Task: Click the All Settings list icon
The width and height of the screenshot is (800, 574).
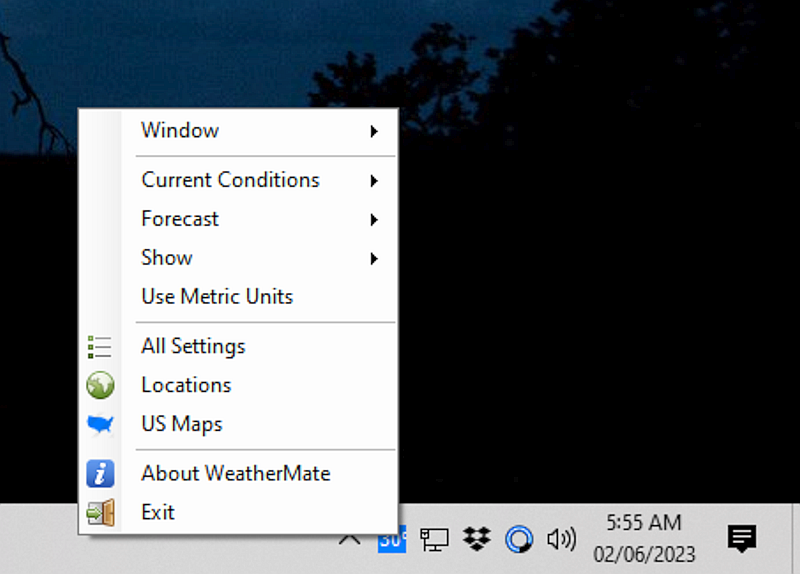Action: (99, 346)
